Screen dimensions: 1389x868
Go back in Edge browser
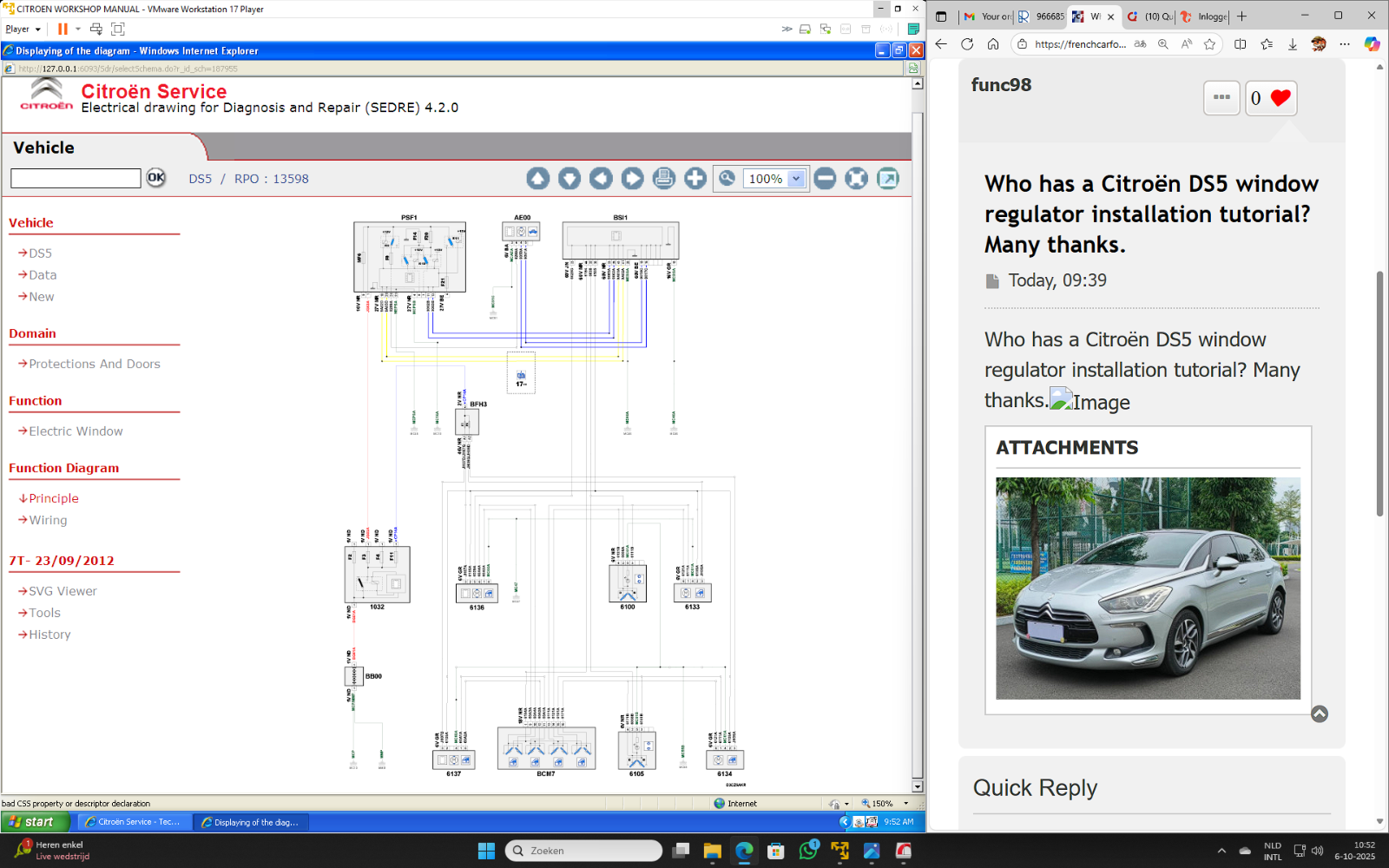tap(942, 44)
